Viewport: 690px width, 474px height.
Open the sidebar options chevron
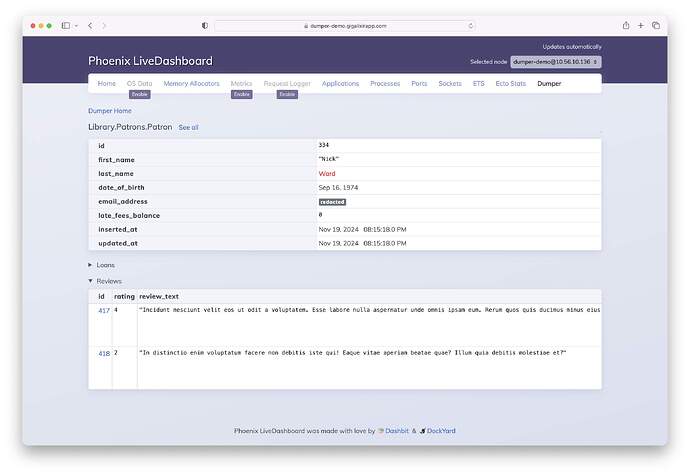pos(76,26)
